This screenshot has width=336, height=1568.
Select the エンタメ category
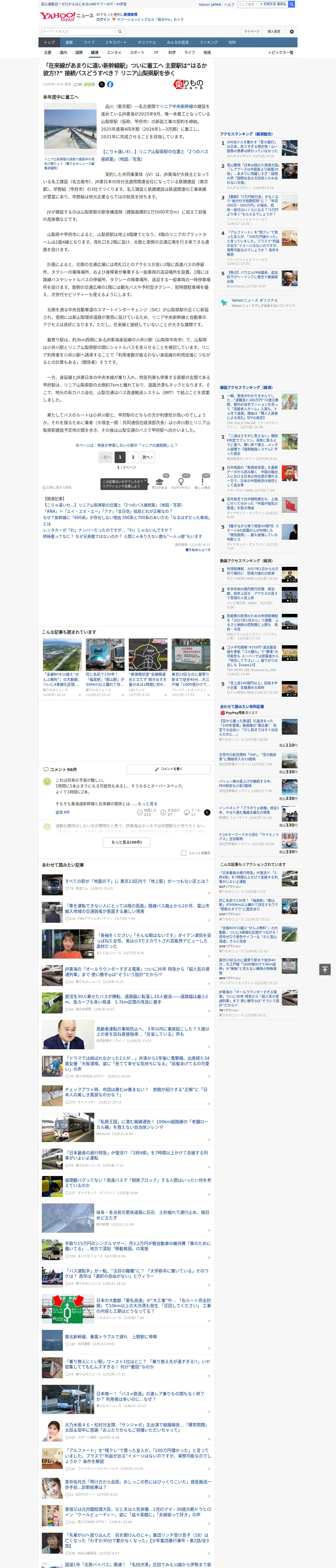pos(114,52)
